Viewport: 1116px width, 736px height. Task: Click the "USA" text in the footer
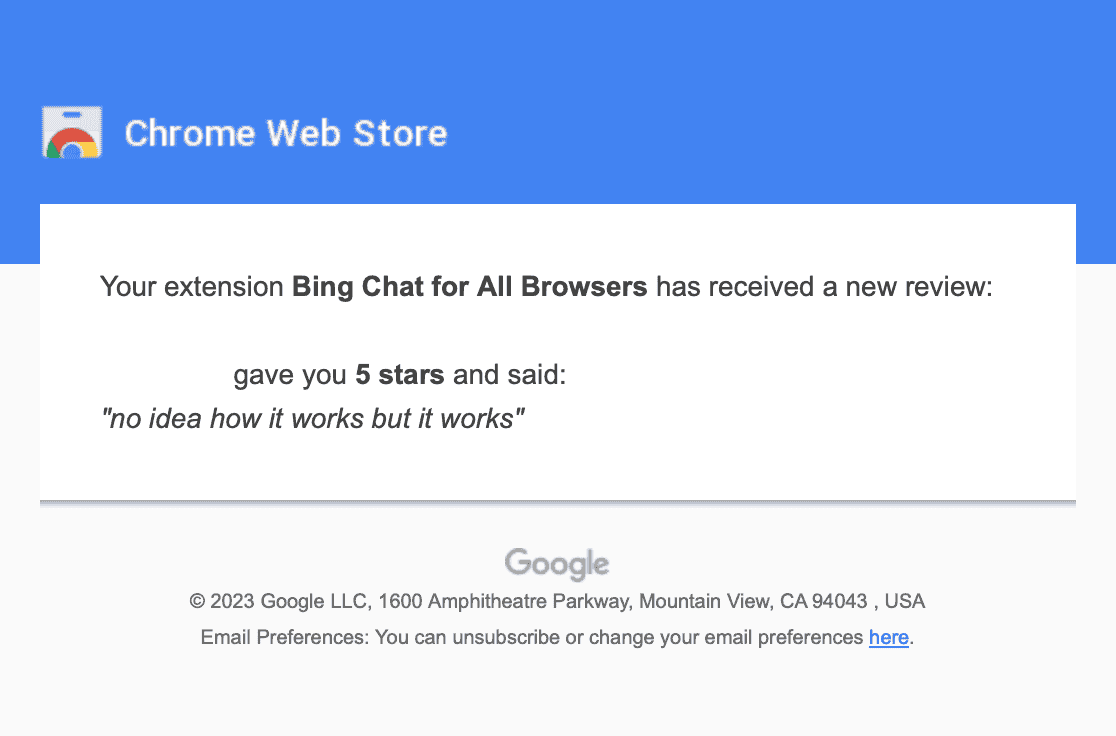point(905,602)
